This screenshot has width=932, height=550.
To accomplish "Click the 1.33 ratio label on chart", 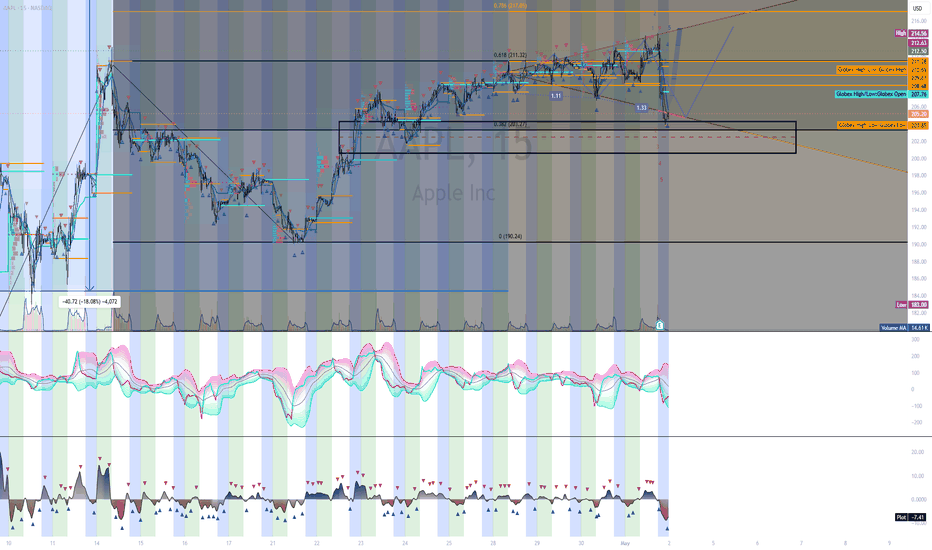I will [x=641, y=108].
